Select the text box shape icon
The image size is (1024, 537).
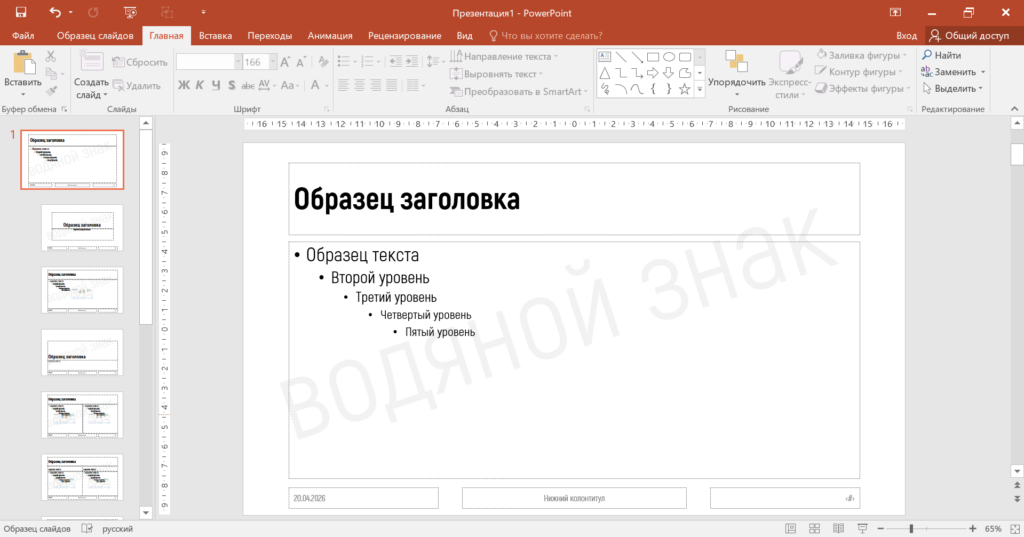(x=605, y=57)
